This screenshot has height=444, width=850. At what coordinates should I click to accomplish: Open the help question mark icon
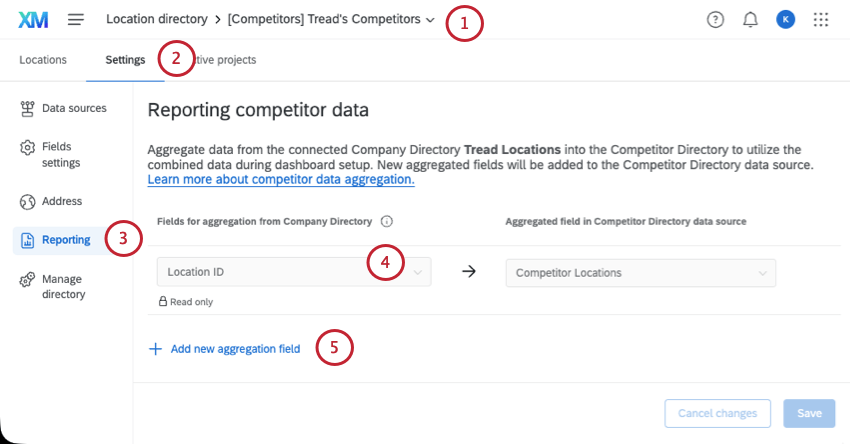coord(715,19)
